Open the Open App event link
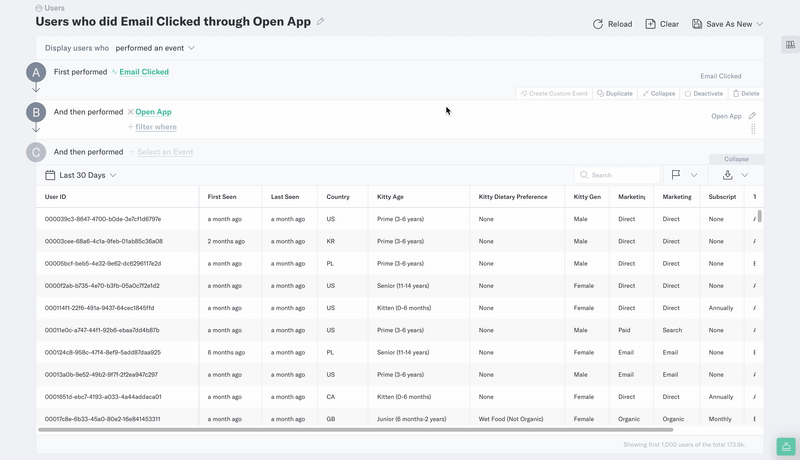800x460 pixels. click(x=153, y=112)
